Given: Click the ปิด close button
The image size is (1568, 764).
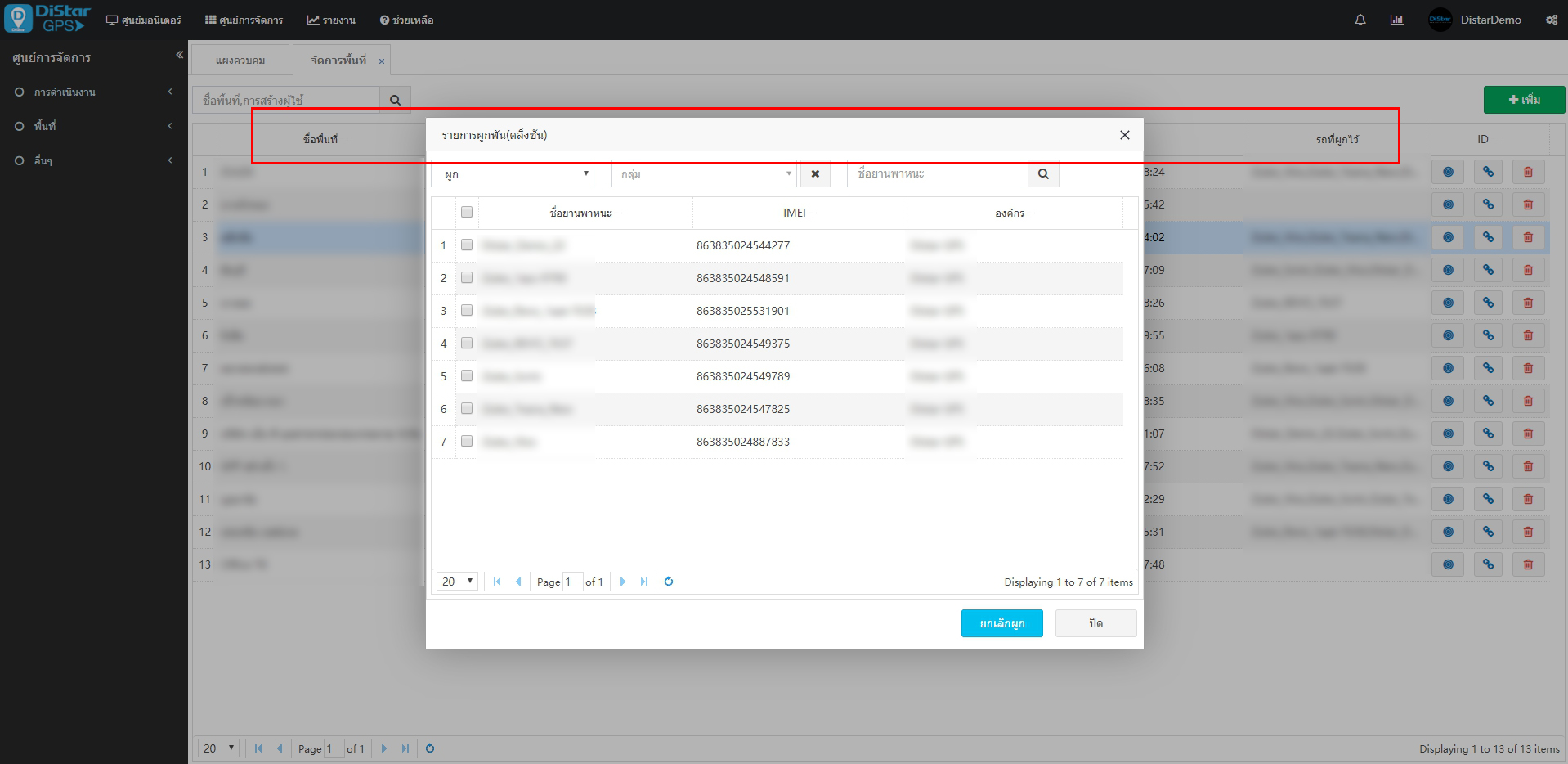Looking at the screenshot, I should 1095,623.
